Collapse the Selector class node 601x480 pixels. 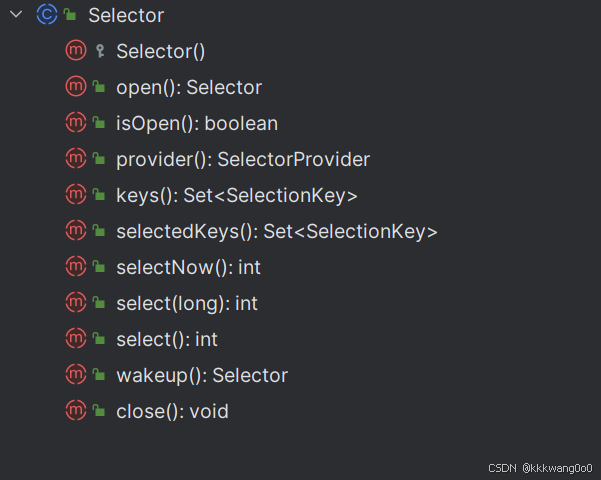pos(16,15)
